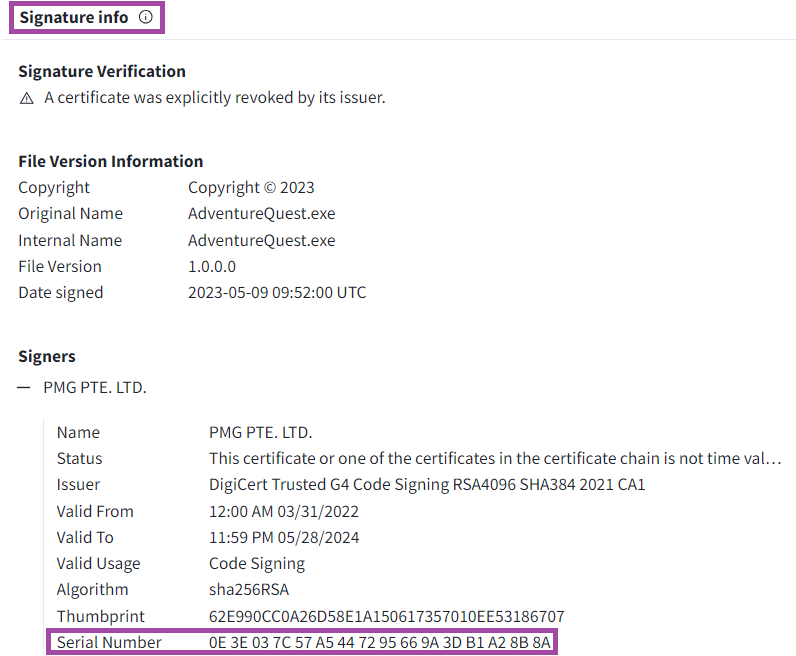Click the Copyright field label
This screenshot has height=656, width=796.
coord(54,187)
